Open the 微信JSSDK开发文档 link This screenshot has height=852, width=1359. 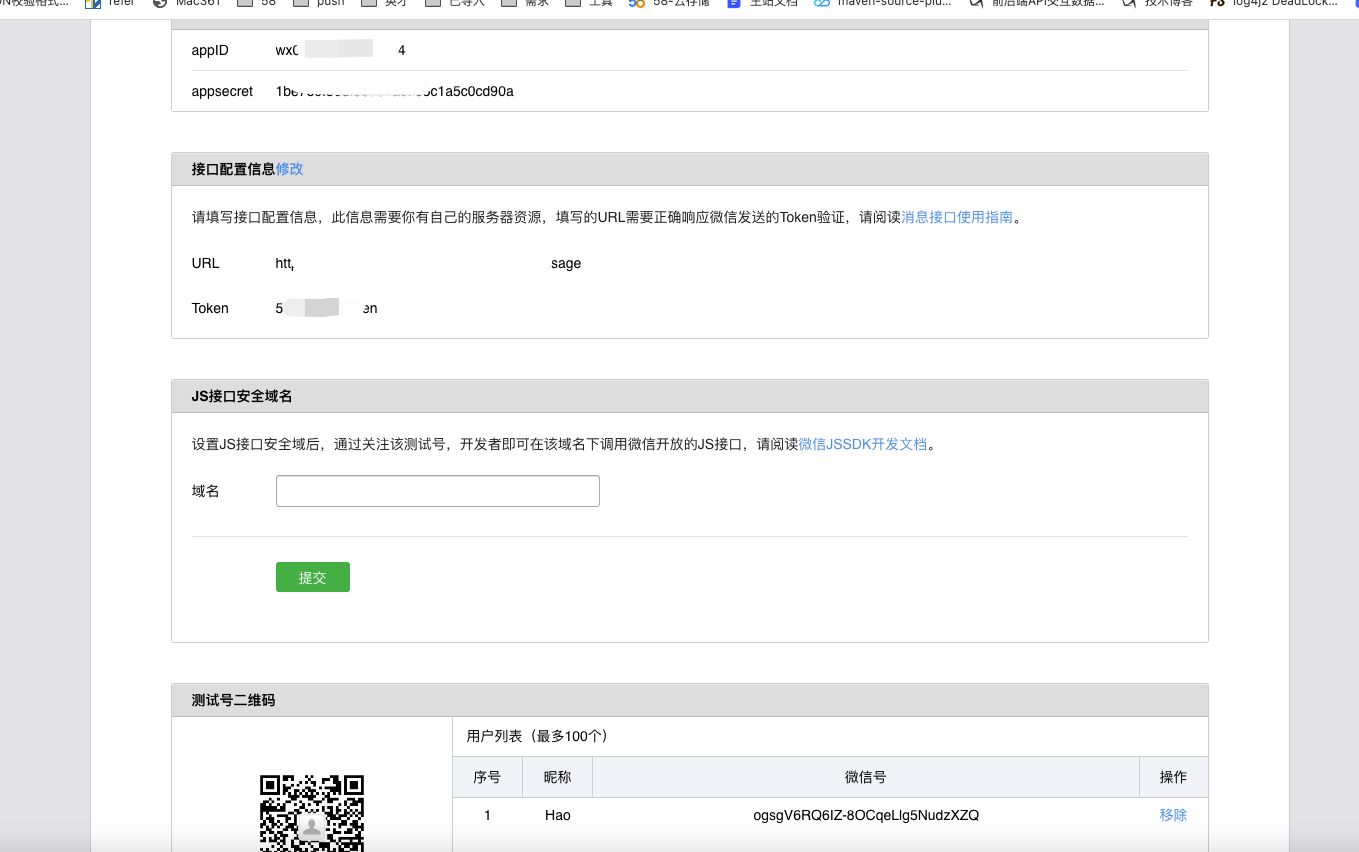pos(863,444)
